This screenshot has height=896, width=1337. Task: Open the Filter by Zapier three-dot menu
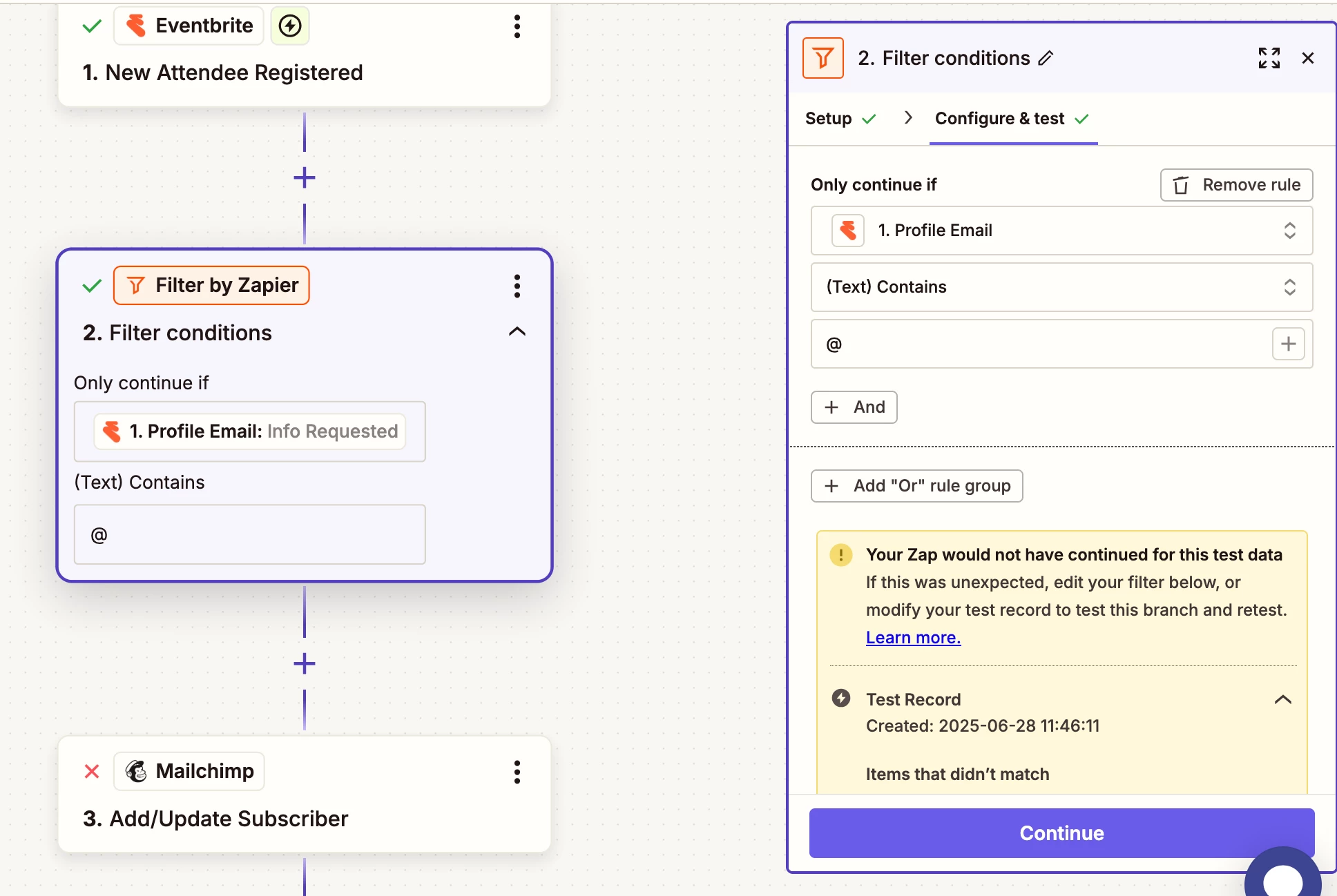pos(517,286)
